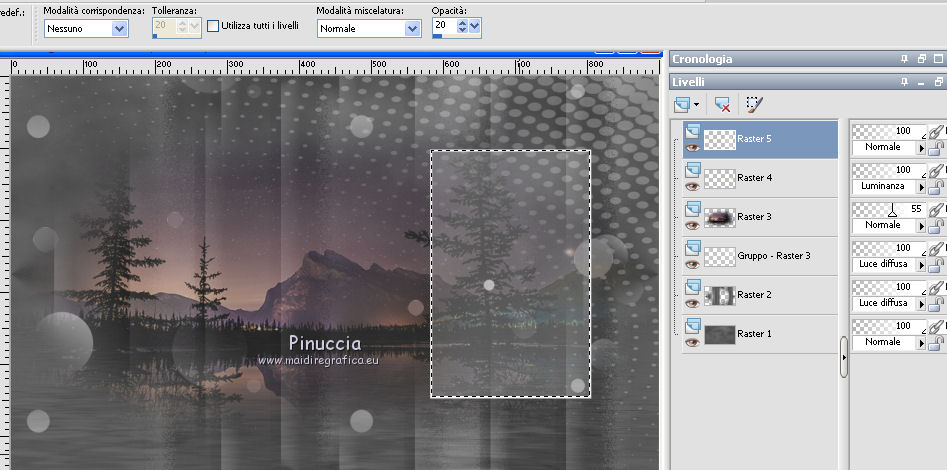947x470 pixels.
Task: Click the layer link icon for Raster 4
Action: (936, 171)
